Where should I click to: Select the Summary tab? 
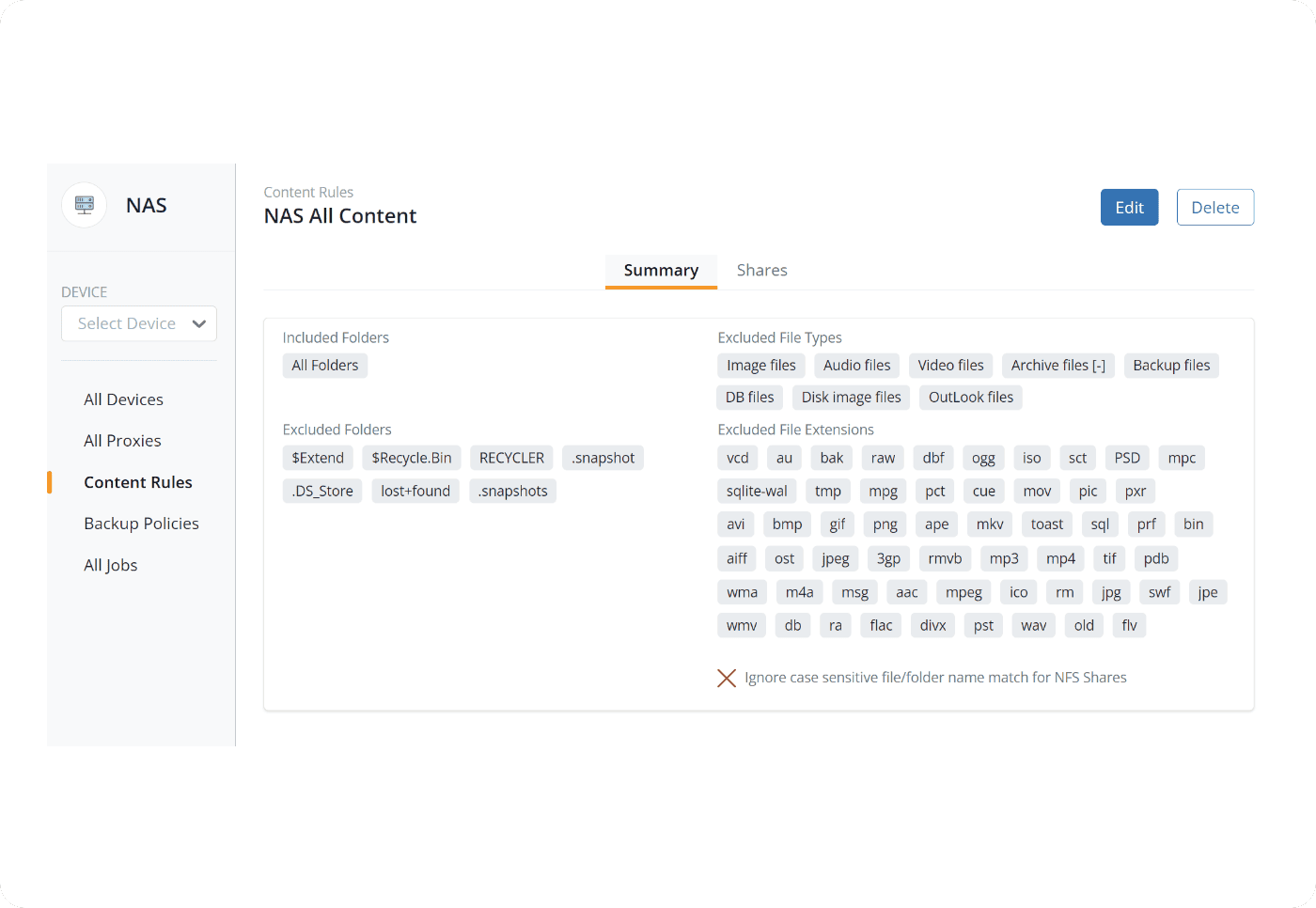pyautogui.click(x=661, y=271)
